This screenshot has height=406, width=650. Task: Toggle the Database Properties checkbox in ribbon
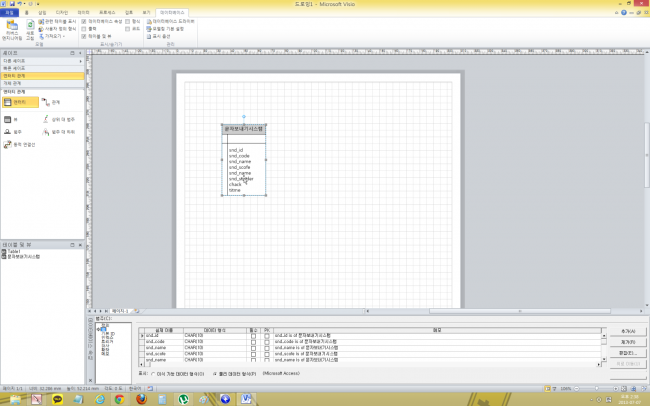[x=84, y=20]
